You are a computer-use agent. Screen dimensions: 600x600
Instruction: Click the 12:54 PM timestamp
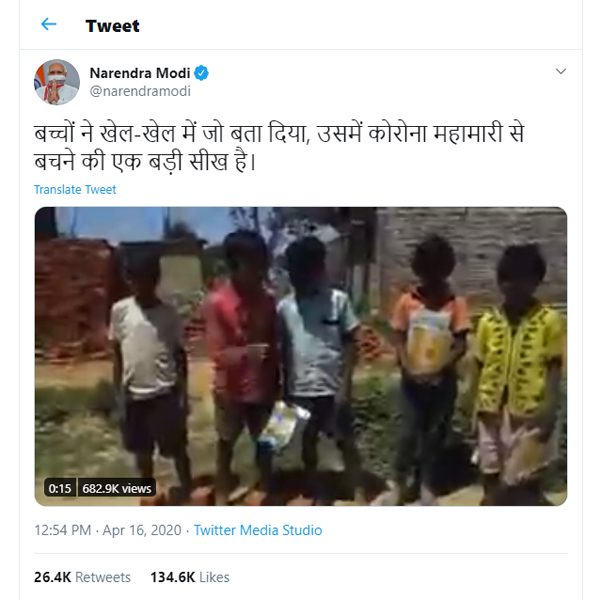pyautogui.click(x=64, y=530)
